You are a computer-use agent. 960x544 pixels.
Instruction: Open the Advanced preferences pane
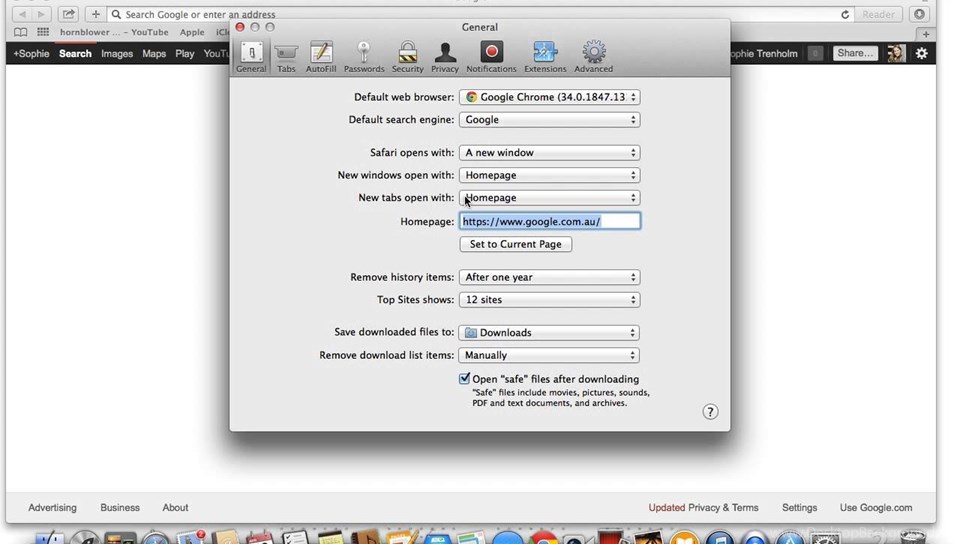click(593, 58)
